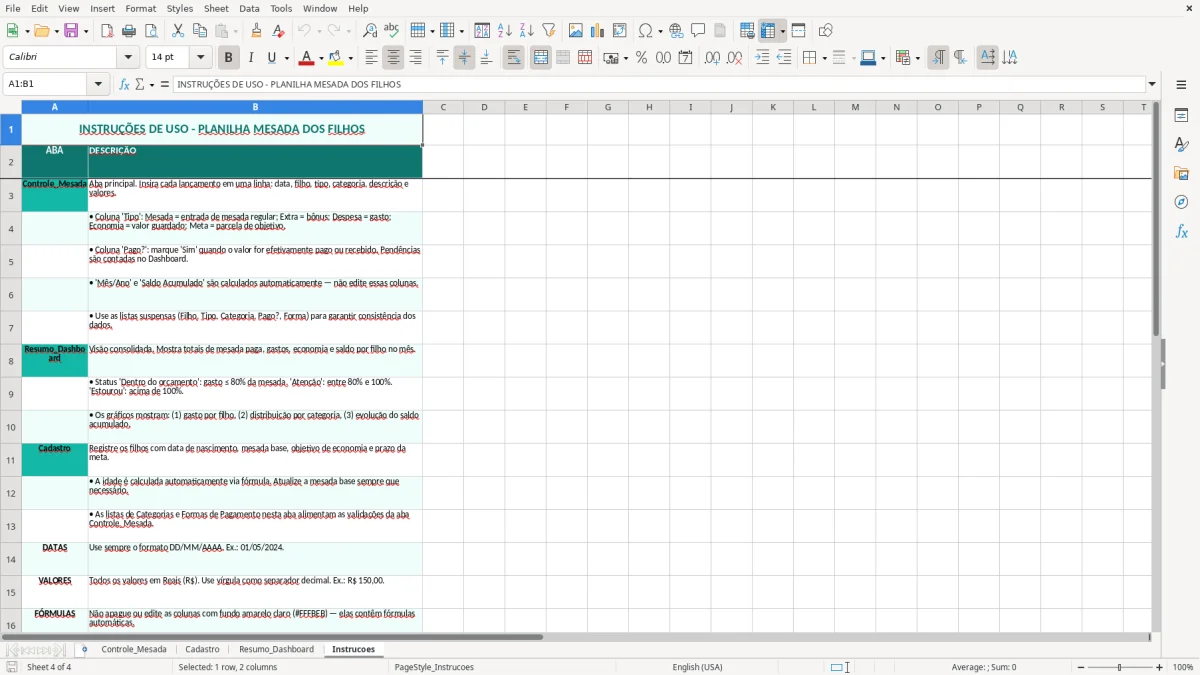Switch to the Cadastro sheet tab
Image resolution: width=1200 pixels, height=675 pixels.
tap(202, 649)
